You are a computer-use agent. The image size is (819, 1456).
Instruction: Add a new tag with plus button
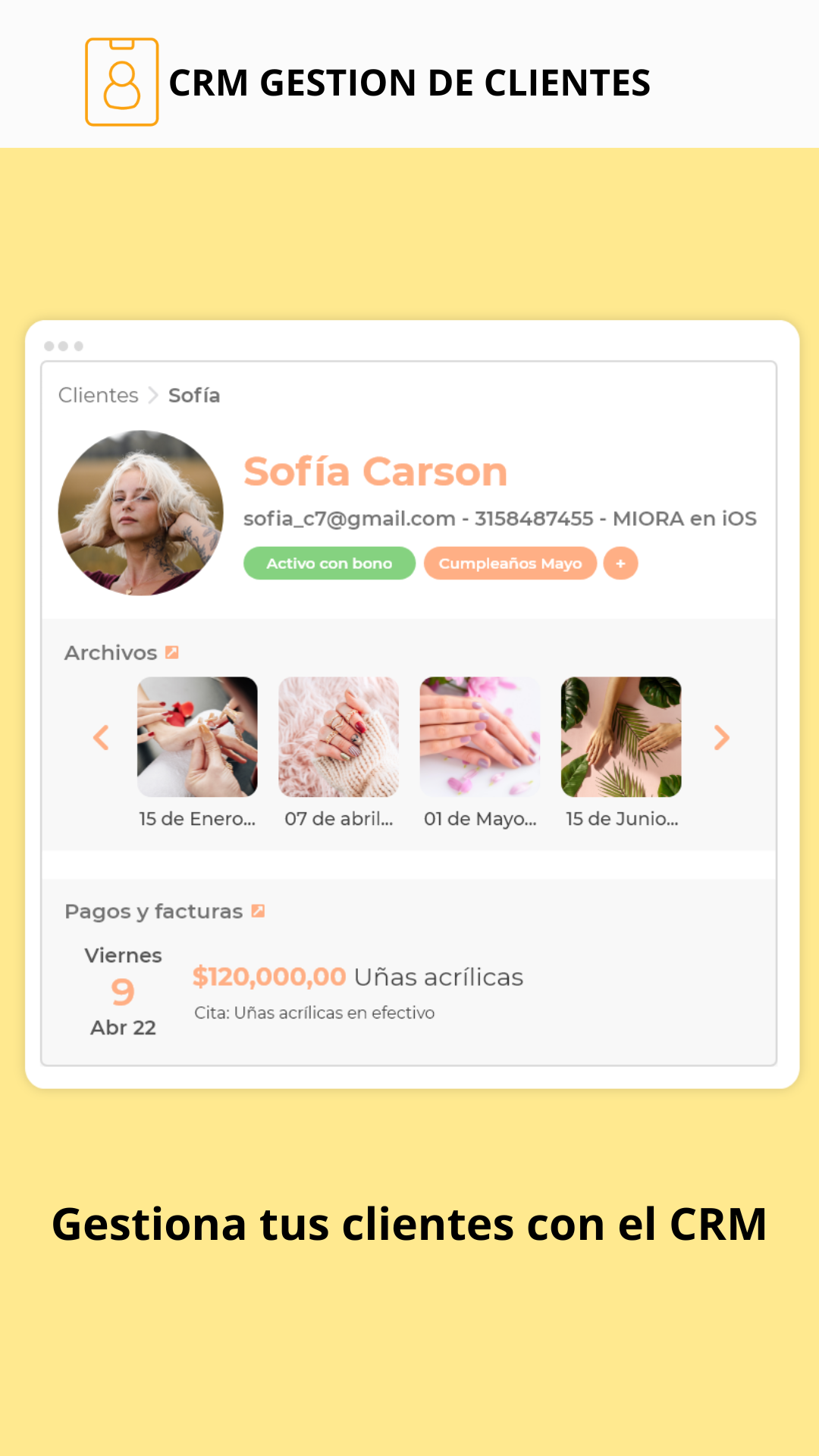620,563
